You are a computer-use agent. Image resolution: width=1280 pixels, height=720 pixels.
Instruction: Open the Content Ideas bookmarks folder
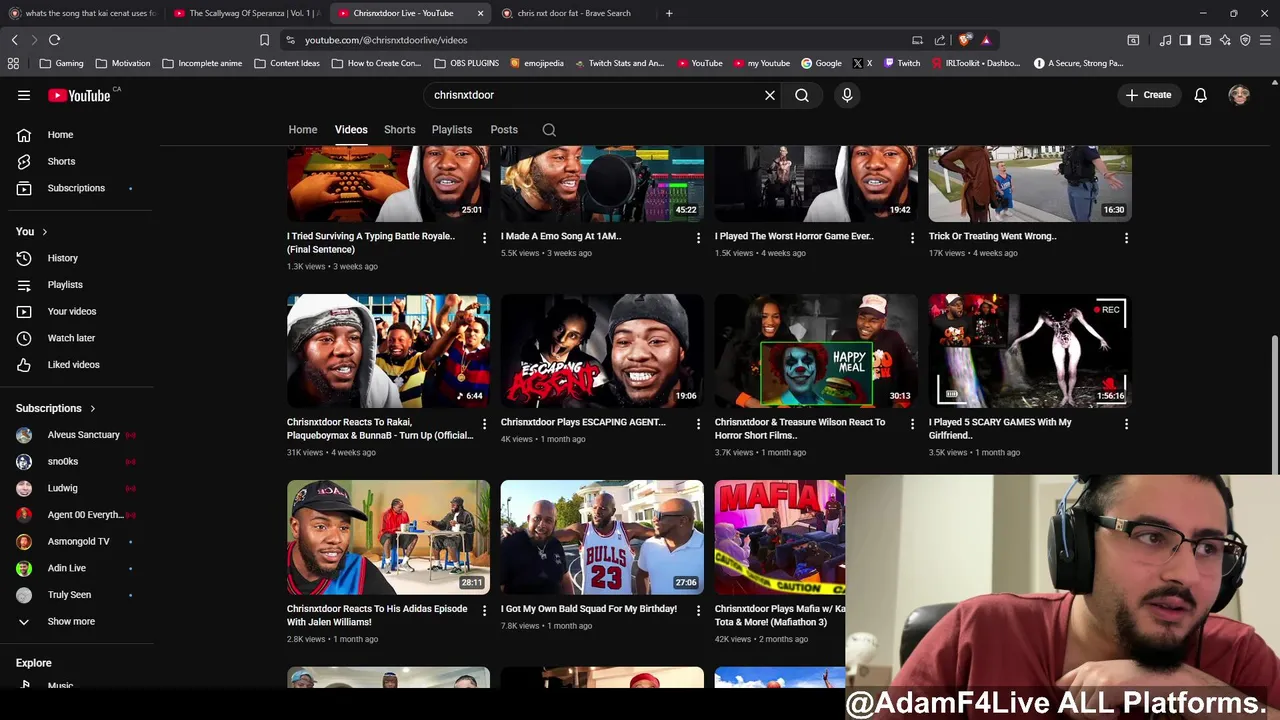tap(287, 63)
